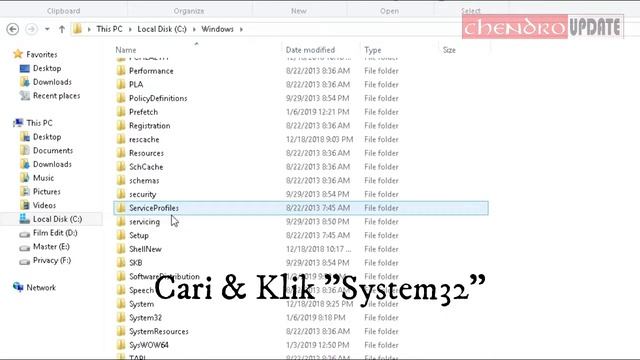Viewport: 640px width, 360px height.
Task: Click the Organize ribbon group label
Action: tap(189, 11)
